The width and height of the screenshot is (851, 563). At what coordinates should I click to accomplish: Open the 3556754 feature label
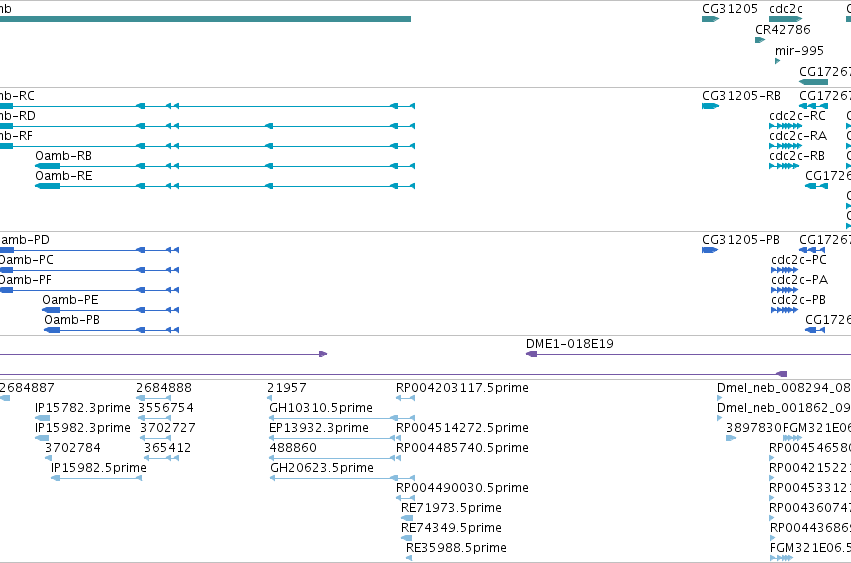[166, 408]
